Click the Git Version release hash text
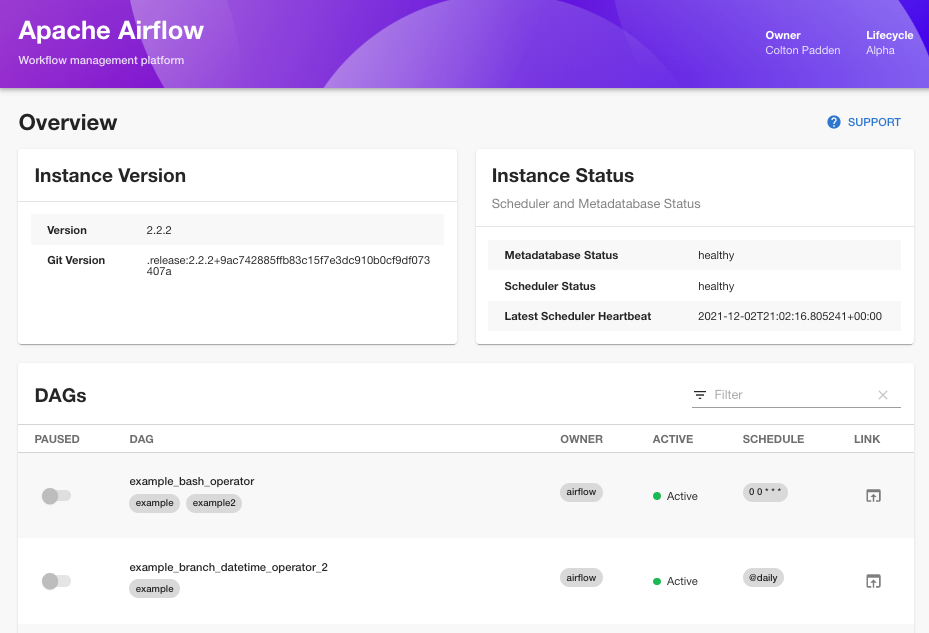This screenshot has width=929, height=633. tap(289, 266)
